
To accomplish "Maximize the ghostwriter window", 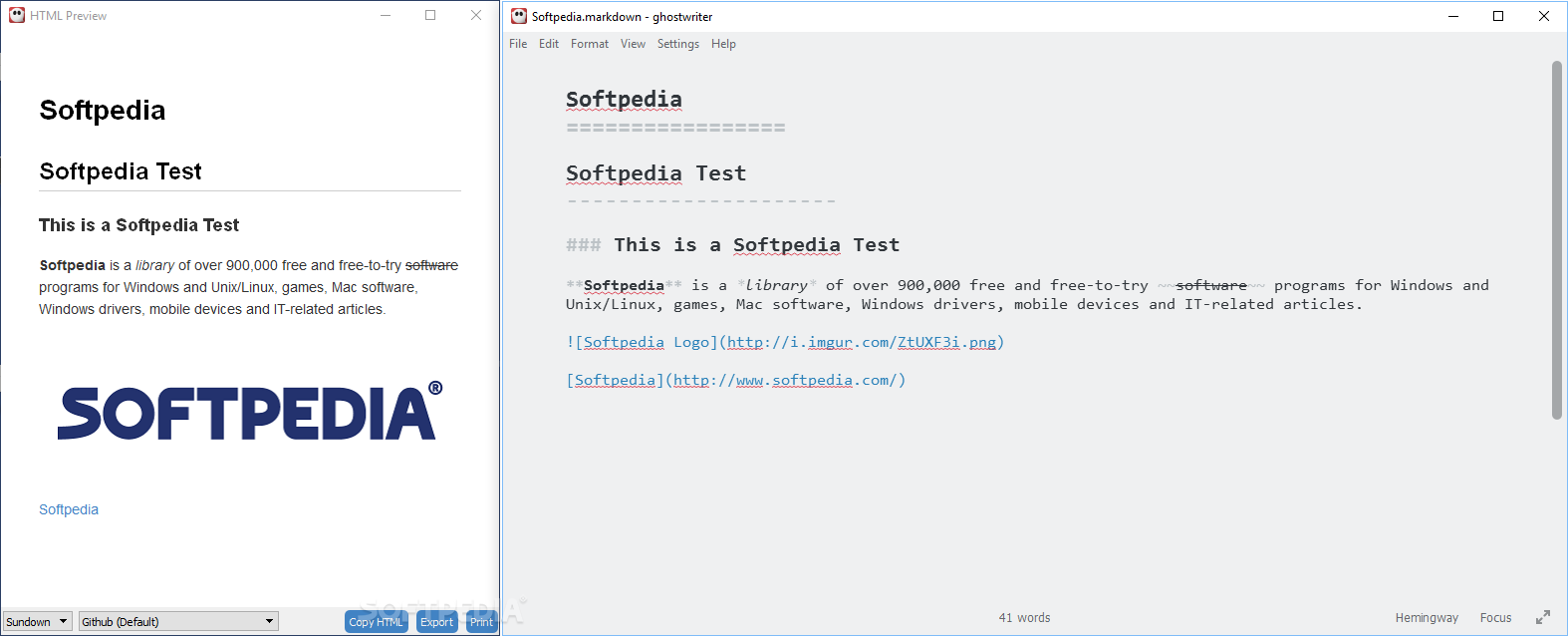I will (x=1498, y=16).
